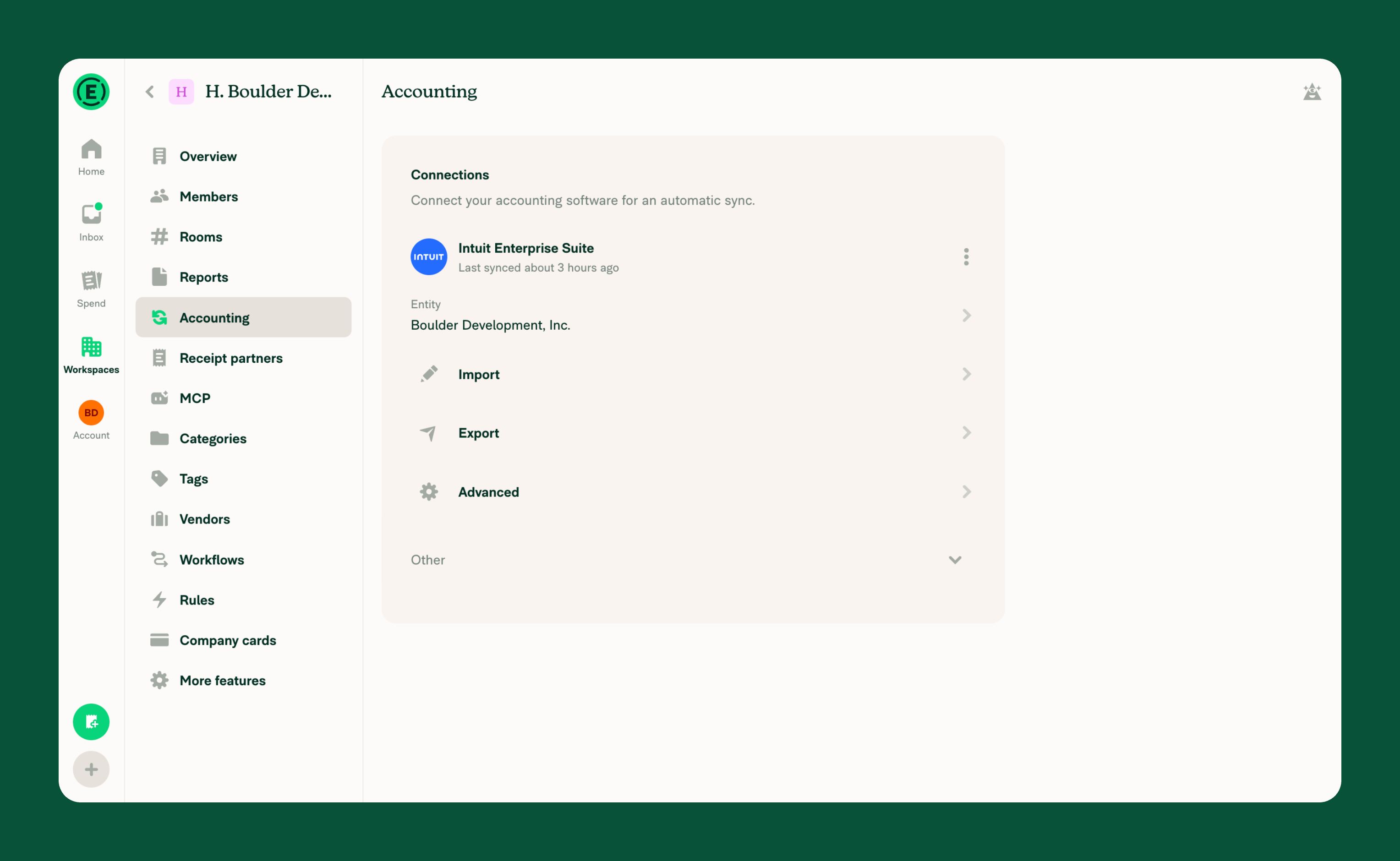Open the MCP menu item
This screenshot has width=1400, height=861.
point(243,398)
